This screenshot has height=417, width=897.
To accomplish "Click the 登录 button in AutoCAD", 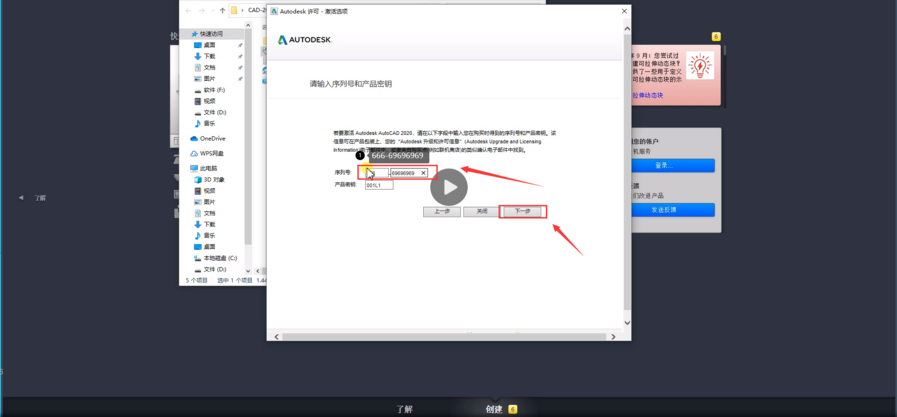I will click(x=673, y=165).
